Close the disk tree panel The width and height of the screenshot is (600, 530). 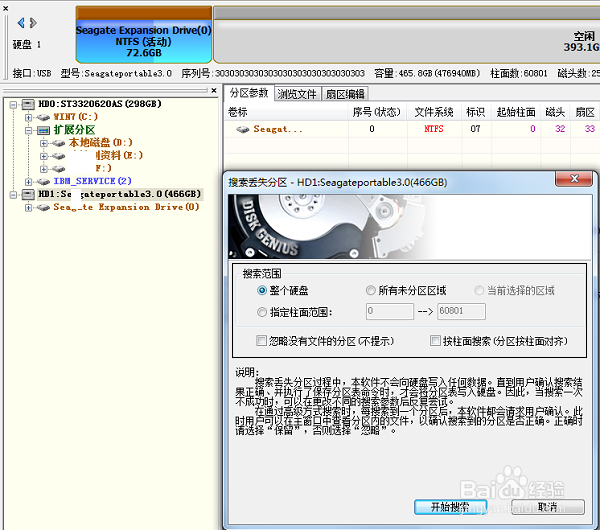coord(214,90)
